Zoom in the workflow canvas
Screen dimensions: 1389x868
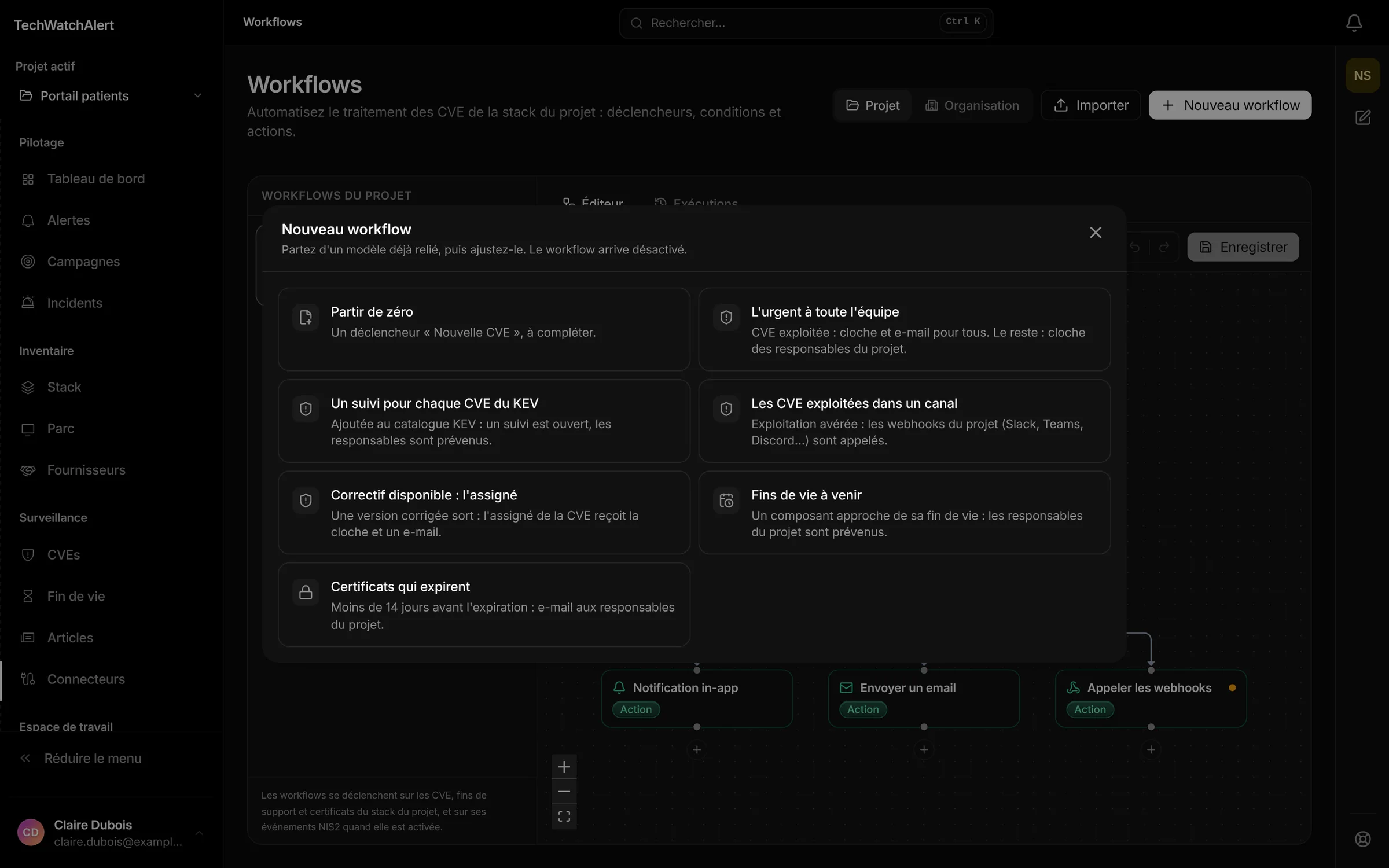pyautogui.click(x=564, y=767)
